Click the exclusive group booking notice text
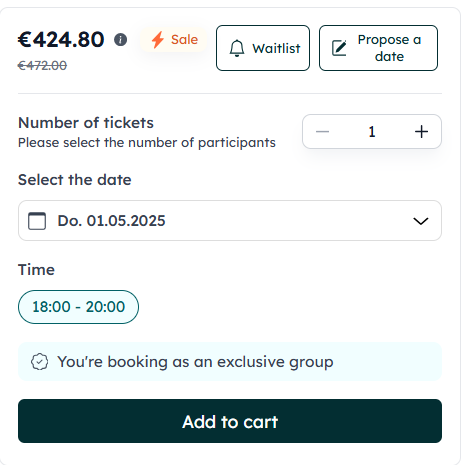Screen dimensions: 463x465 tap(195, 362)
